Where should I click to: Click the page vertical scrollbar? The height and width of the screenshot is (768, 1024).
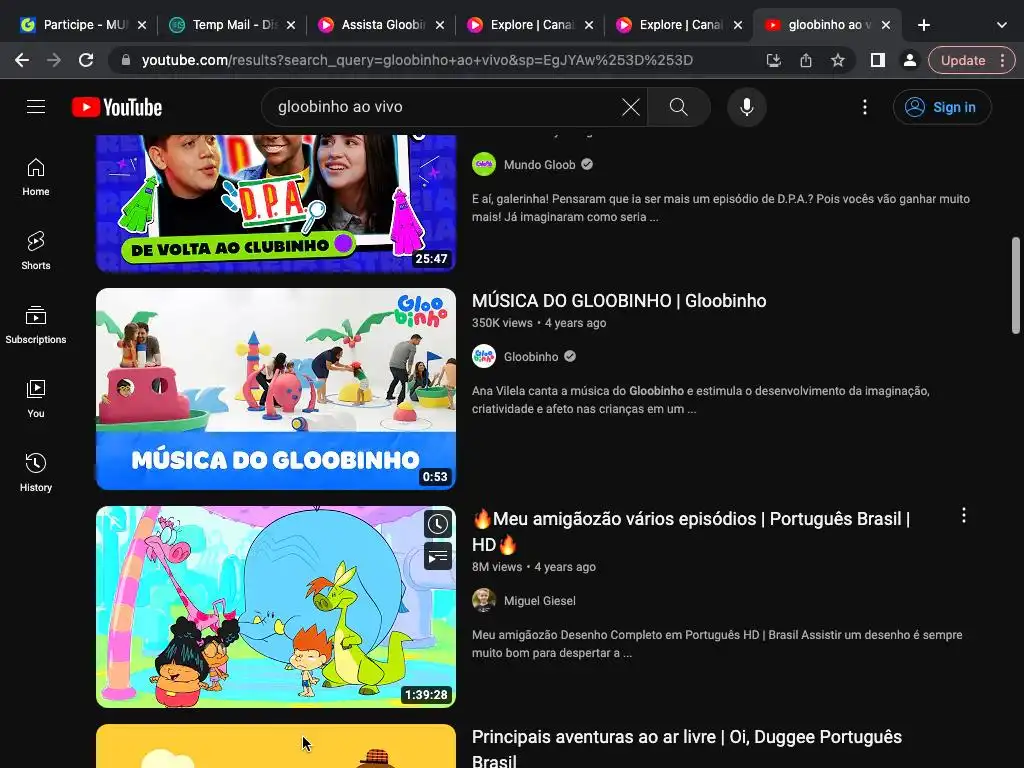click(1016, 286)
